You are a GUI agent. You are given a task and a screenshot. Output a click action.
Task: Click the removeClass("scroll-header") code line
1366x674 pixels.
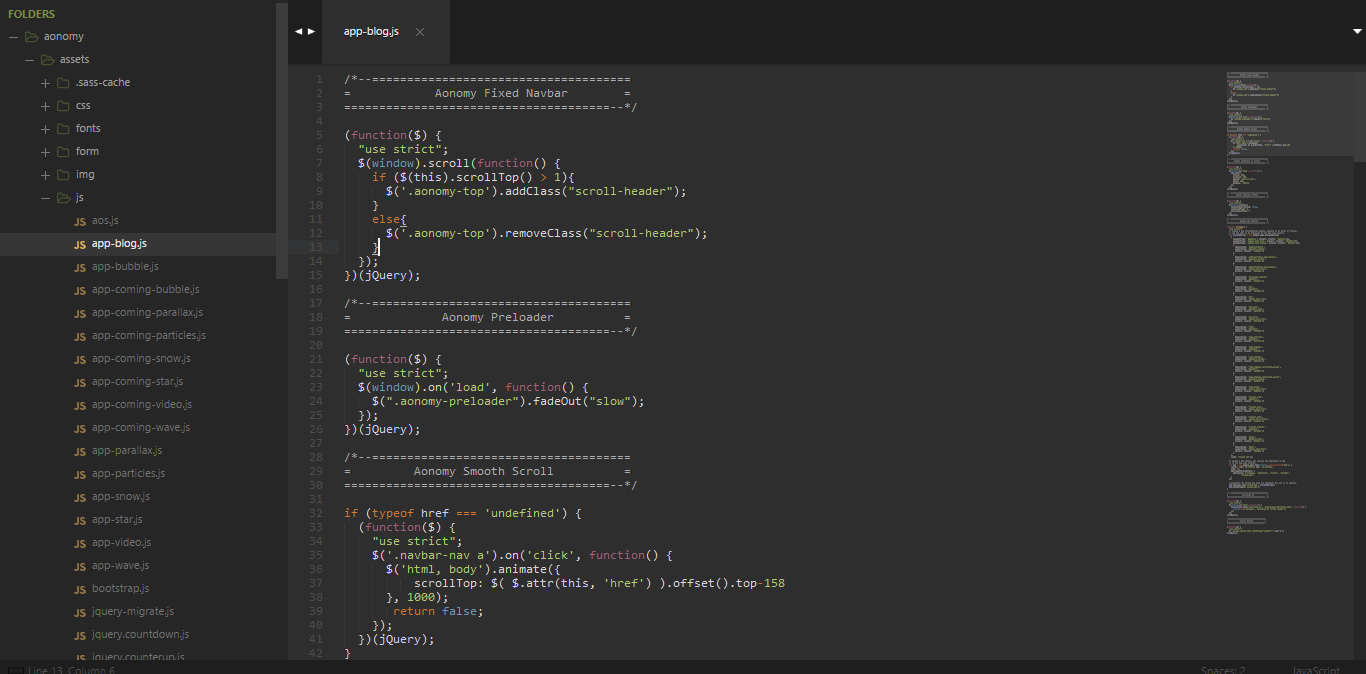tap(547, 233)
